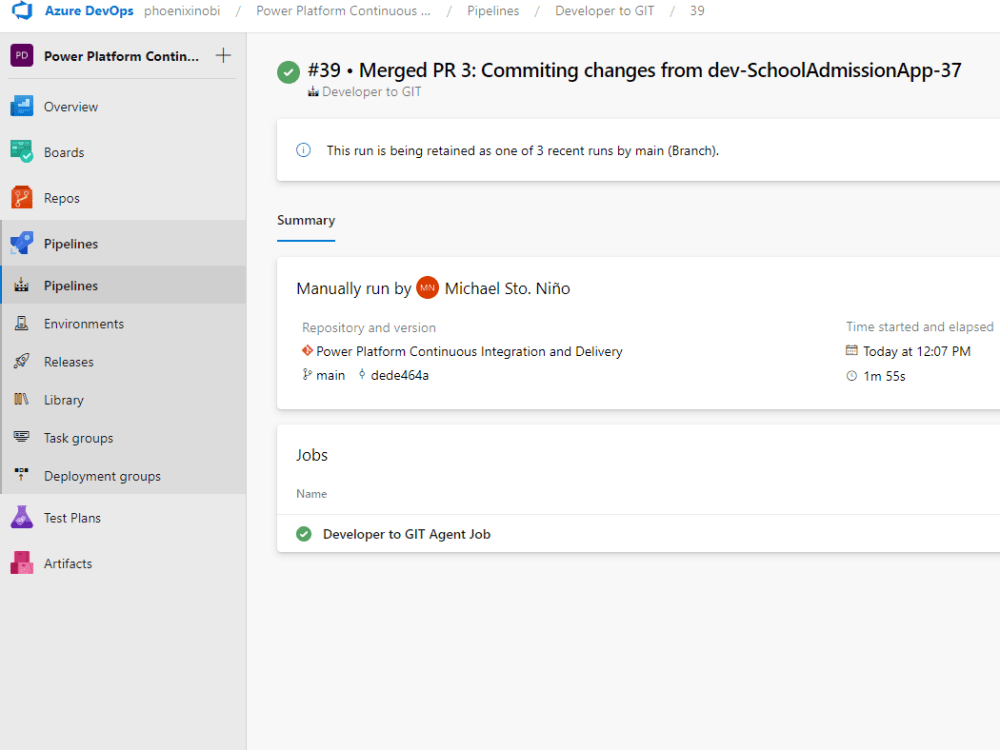Viewport: 1000px width, 750px height.
Task: Click the phoenixinobi organization breadcrumb
Action: (182, 11)
